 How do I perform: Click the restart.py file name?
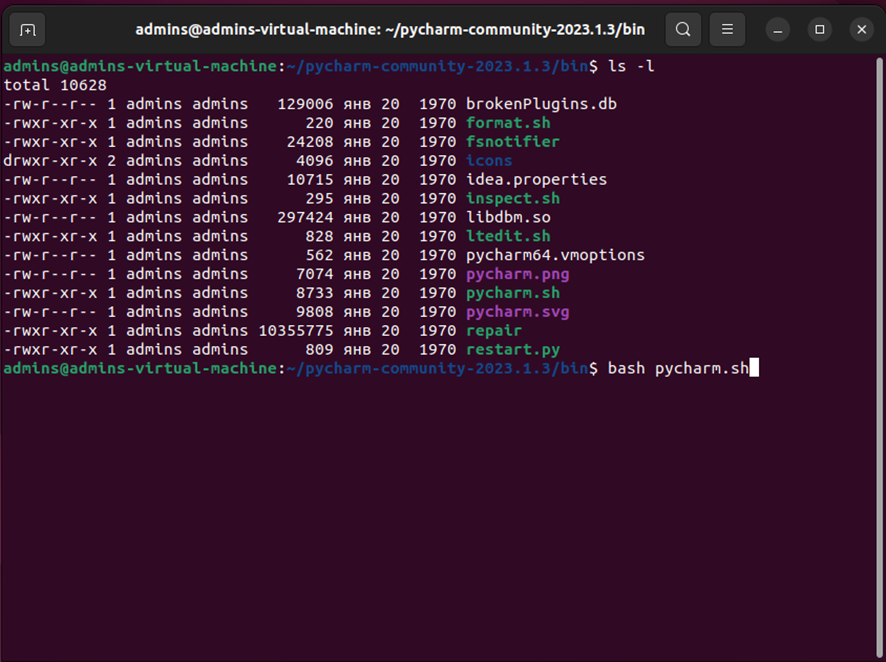pyautogui.click(x=513, y=350)
